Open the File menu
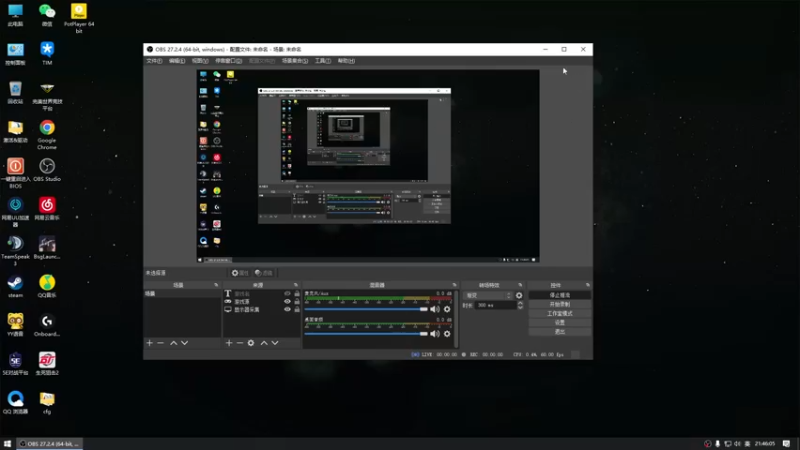The width and height of the screenshot is (800, 450). tap(154, 61)
